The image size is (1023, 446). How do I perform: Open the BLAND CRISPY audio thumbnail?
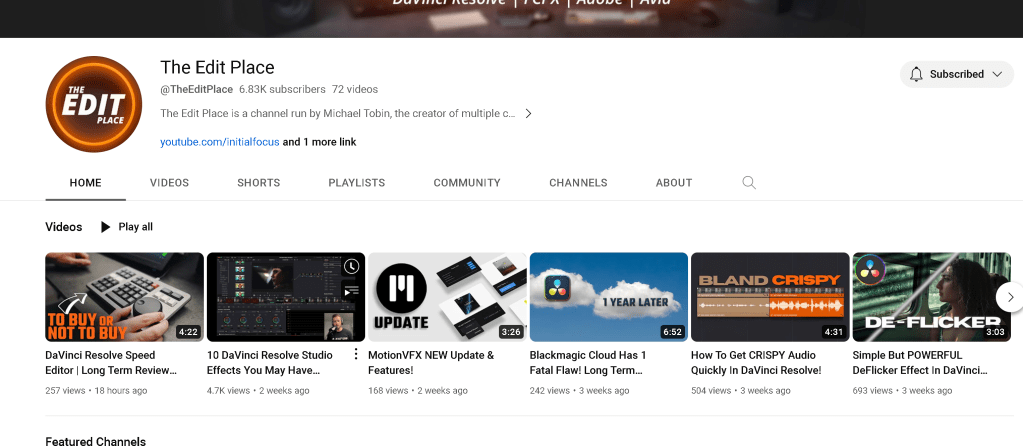pos(771,297)
